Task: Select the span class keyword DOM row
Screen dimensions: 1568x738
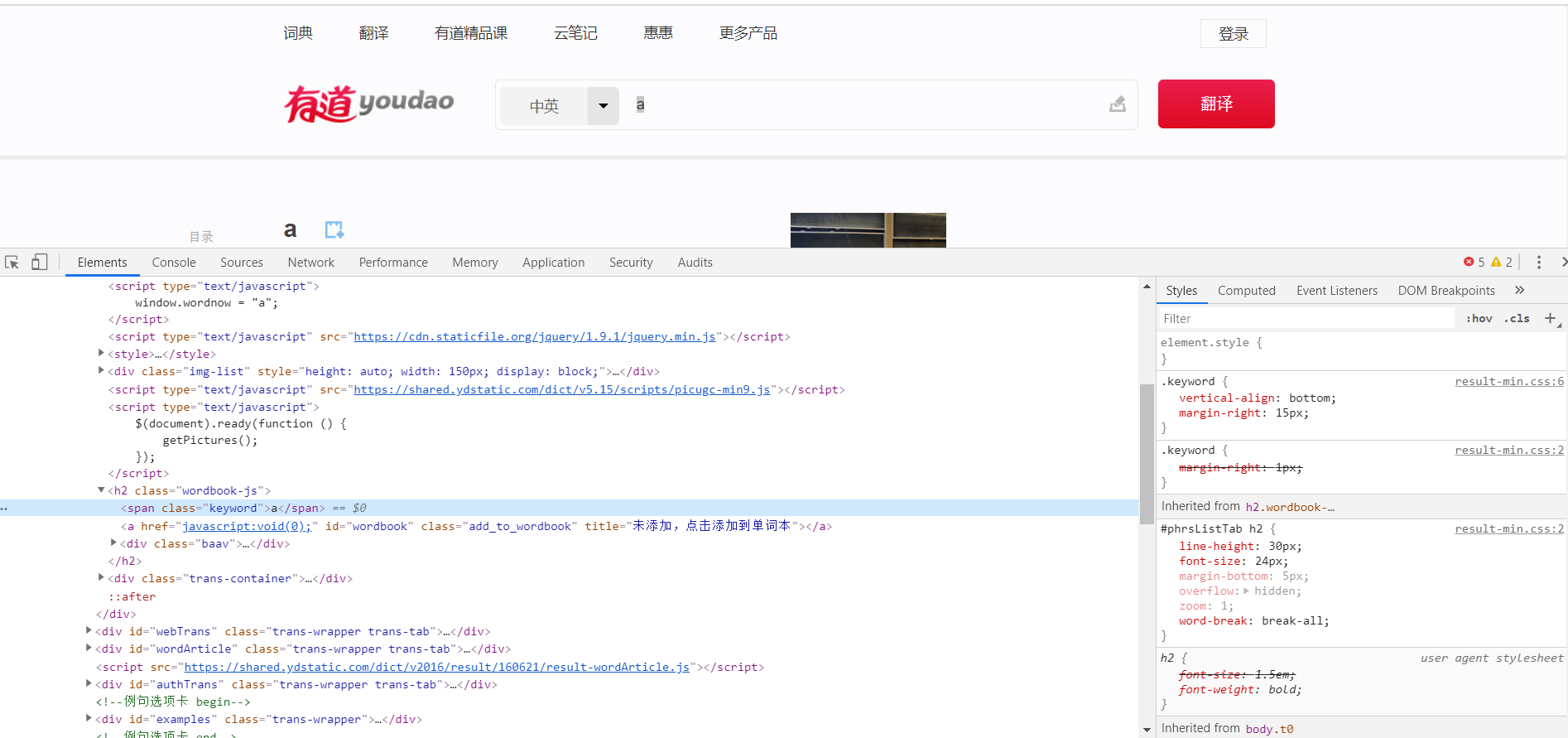Action: (x=570, y=508)
